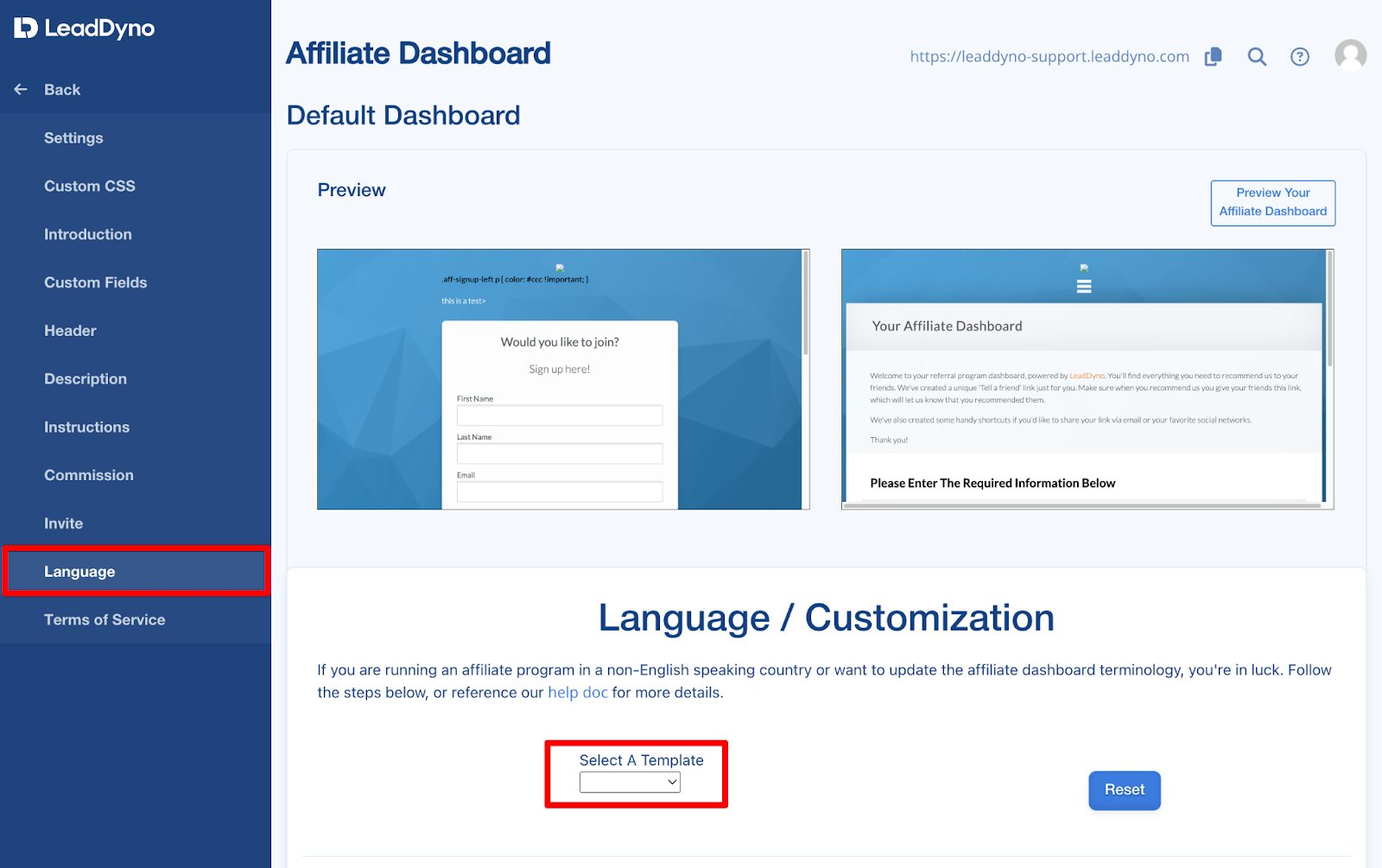Image resolution: width=1382 pixels, height=868 pixels.
Task: Click Last Name field in signup preview
Action: pyautogui.click(x=560, y=453)
